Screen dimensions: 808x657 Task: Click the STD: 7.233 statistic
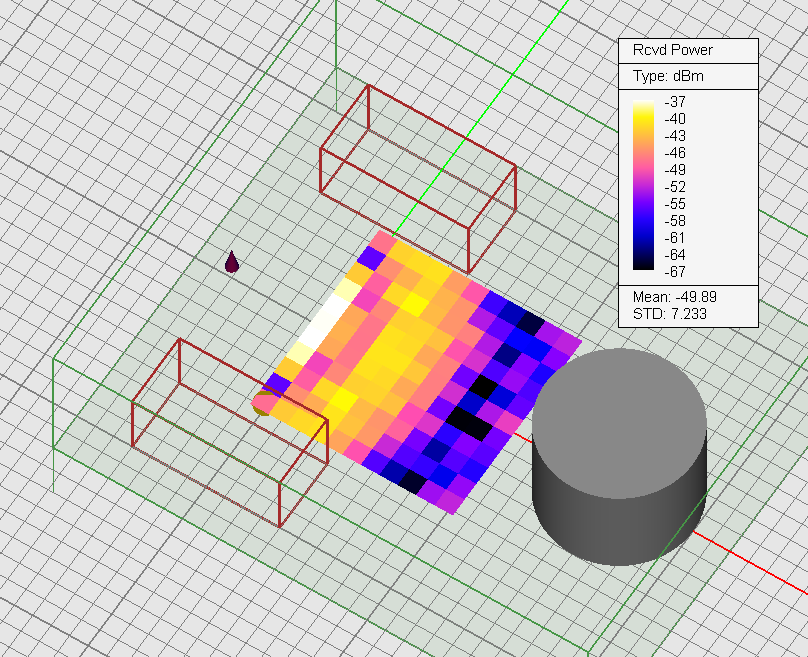(667, 313)
